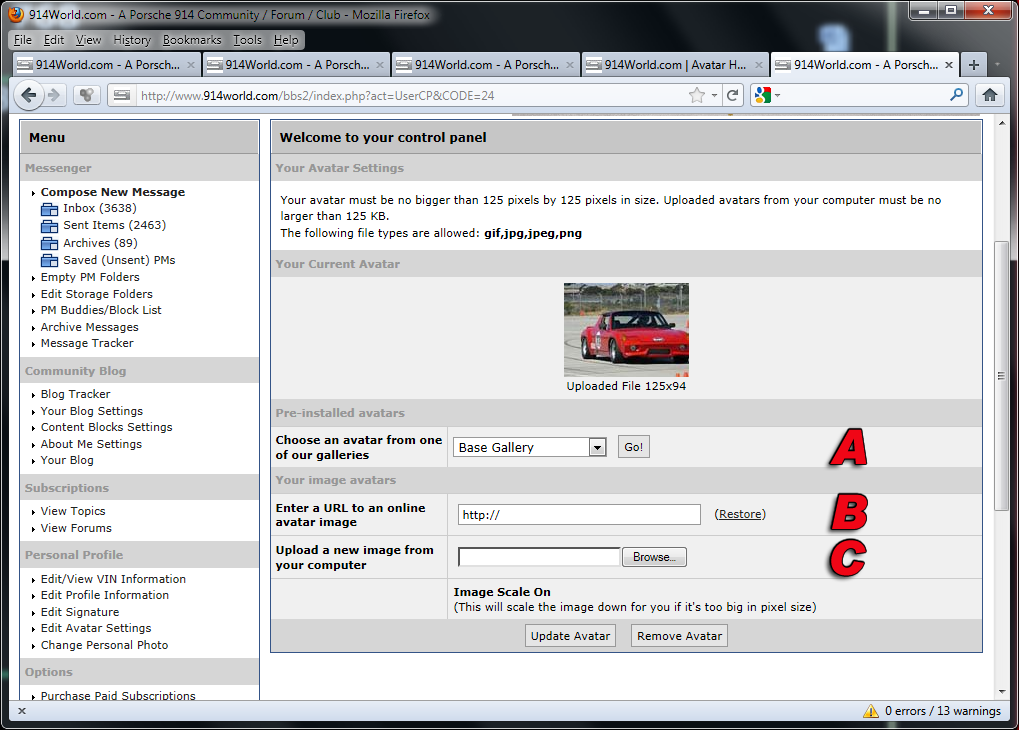The width and height of the screenshot is (1019, 730).
Task: Open Sent Items (2463)
Action: 114,226
